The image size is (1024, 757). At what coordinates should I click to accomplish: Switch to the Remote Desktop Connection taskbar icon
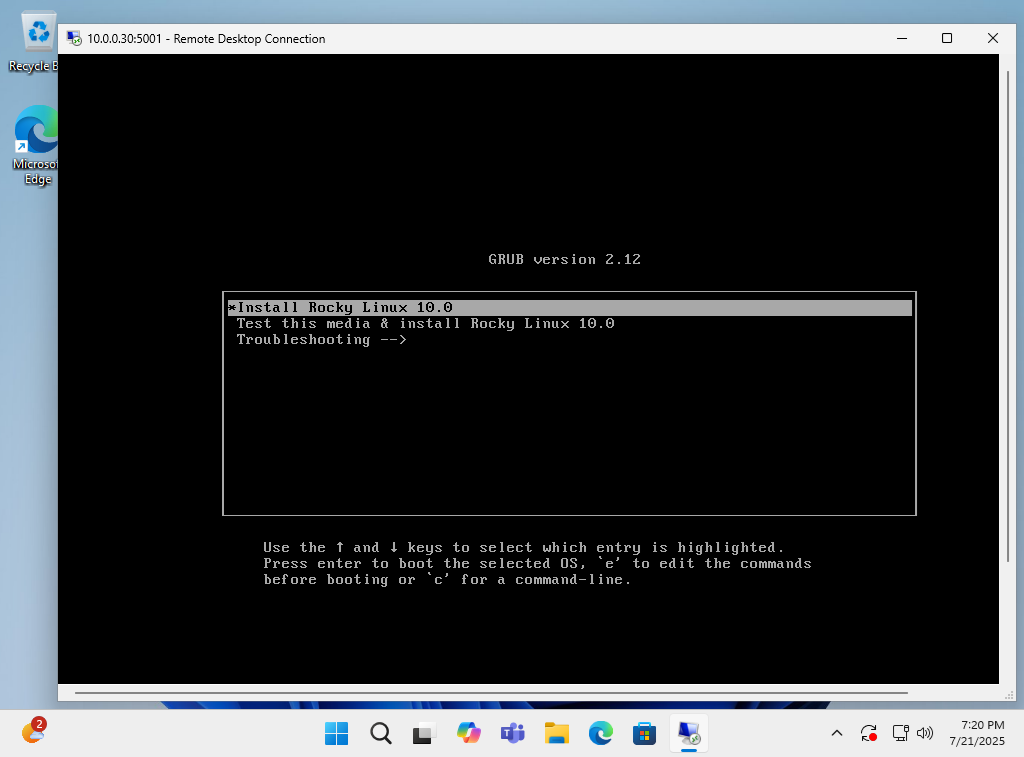point(688,733)
